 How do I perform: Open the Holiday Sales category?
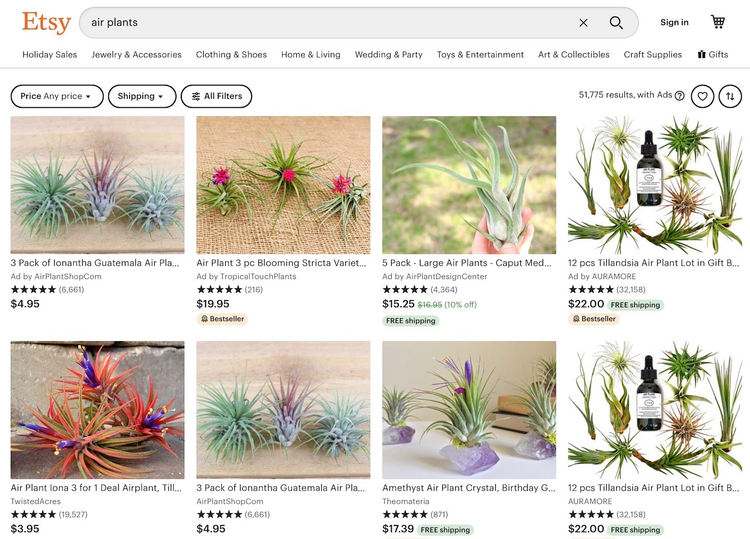pyautogui.click(x=50, y=55)
